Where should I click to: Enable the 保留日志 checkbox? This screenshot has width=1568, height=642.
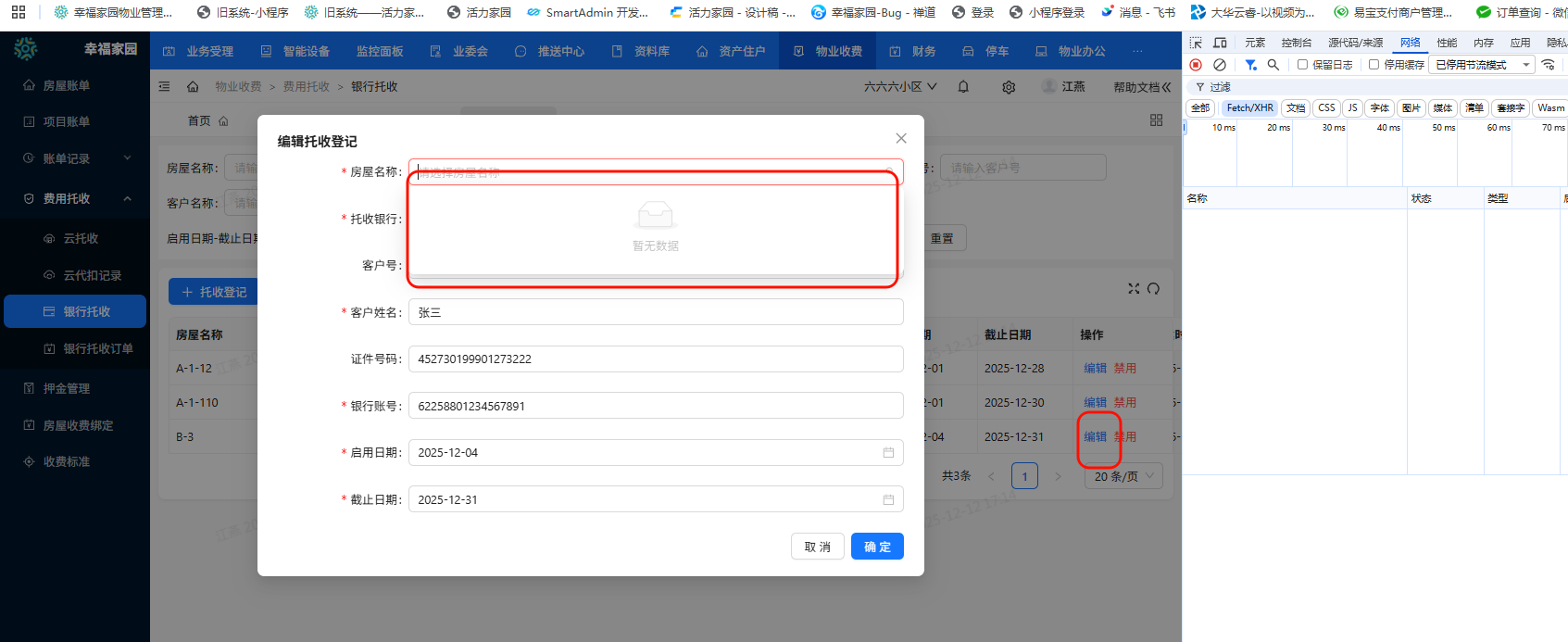coord(1302,65)
